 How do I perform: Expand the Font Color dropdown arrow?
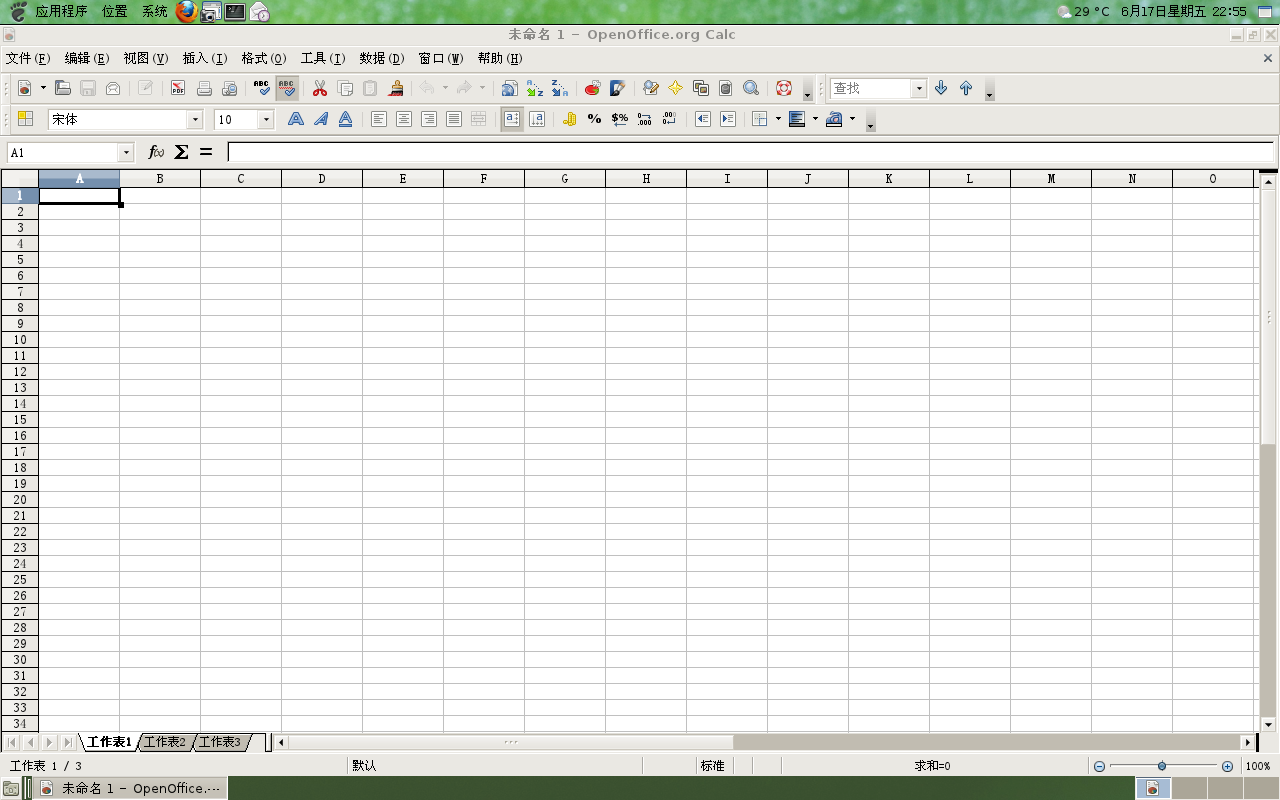852,119
